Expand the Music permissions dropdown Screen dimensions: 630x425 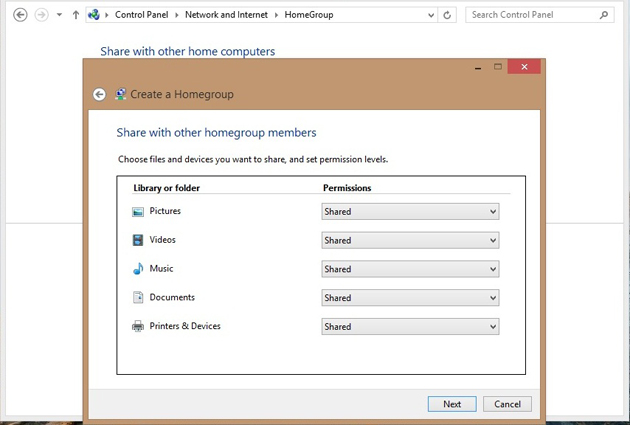pos(410,269)
